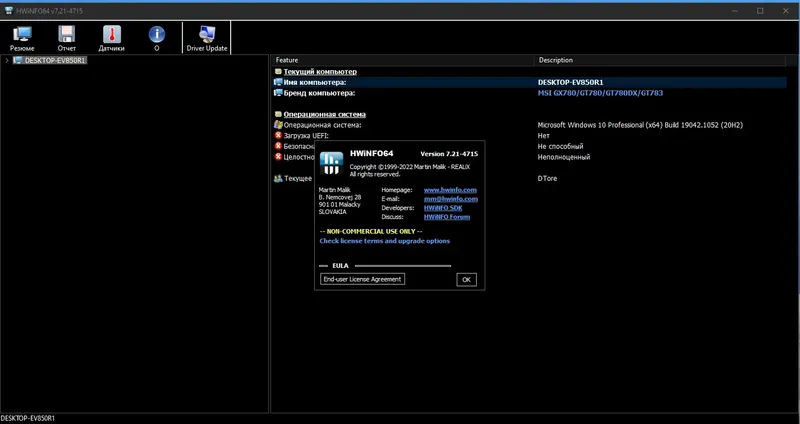Select DESKTOP-EV850R1 in the left tree

point(56,60)
